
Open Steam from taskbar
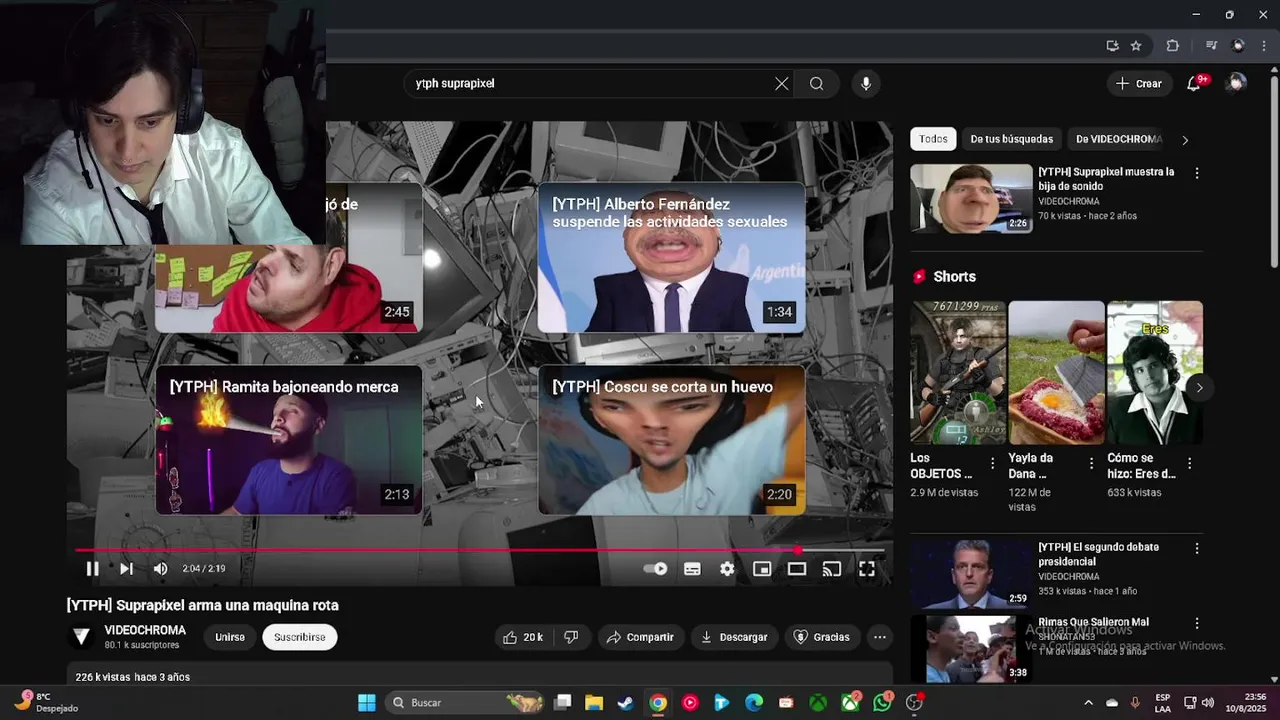[626, 702]
